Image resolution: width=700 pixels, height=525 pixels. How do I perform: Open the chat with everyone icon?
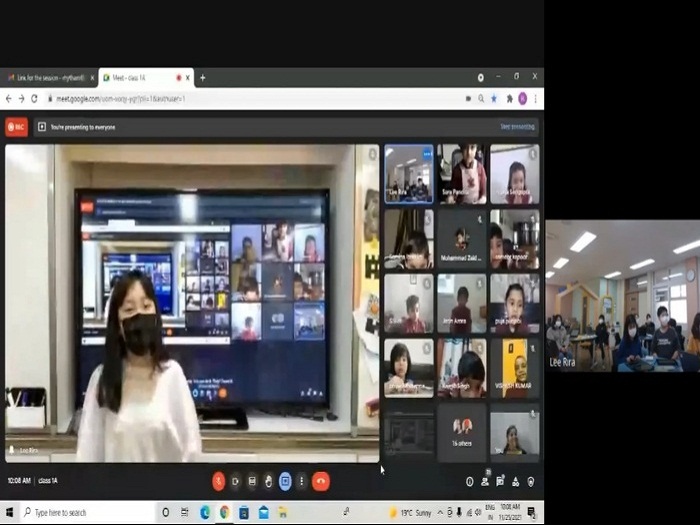500,482
